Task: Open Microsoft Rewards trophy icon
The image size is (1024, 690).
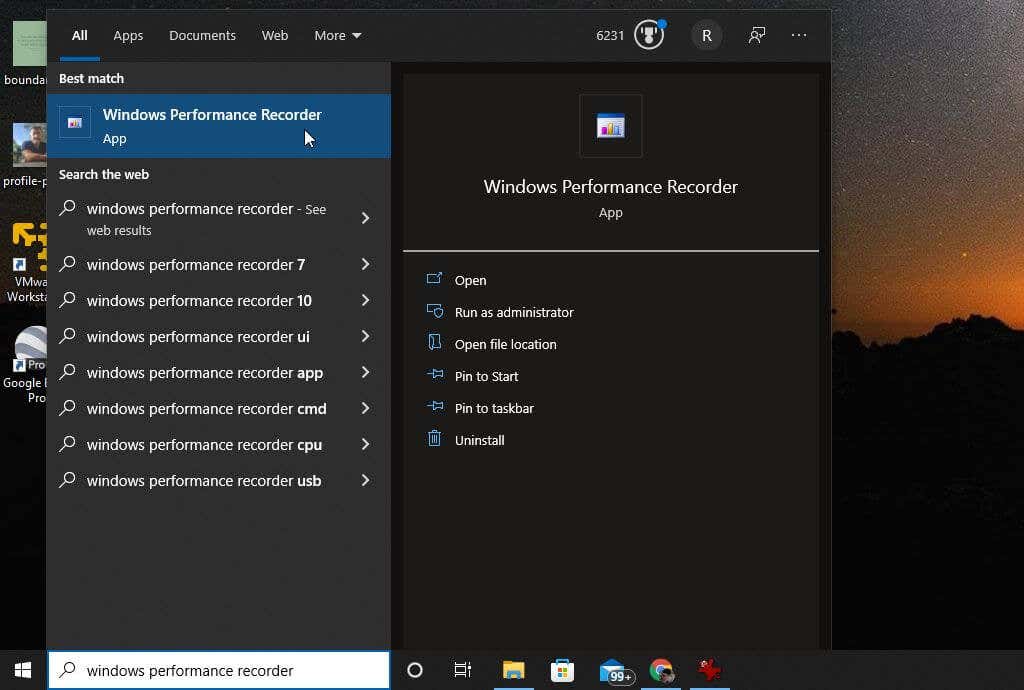Action: pos(648,34)
